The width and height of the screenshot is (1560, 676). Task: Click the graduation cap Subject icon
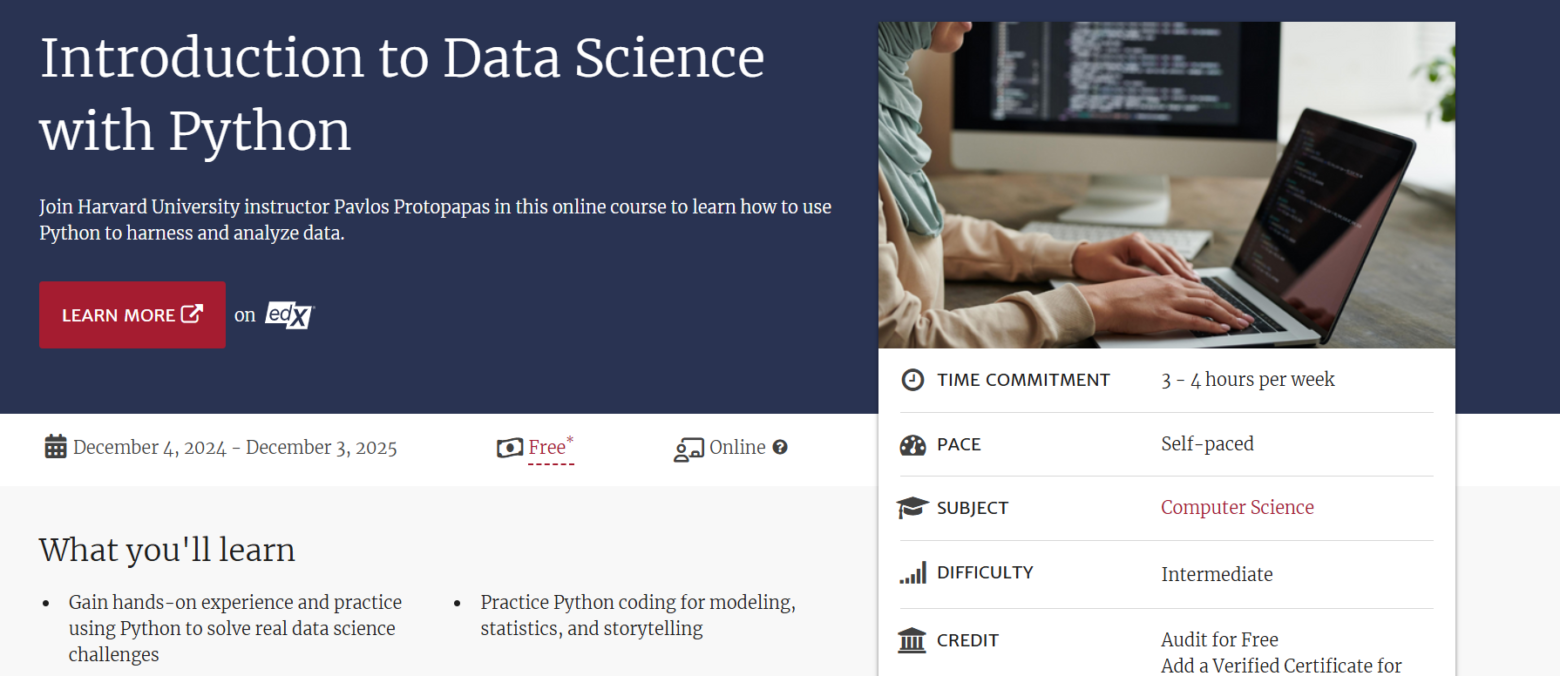[x=913, y=508]
